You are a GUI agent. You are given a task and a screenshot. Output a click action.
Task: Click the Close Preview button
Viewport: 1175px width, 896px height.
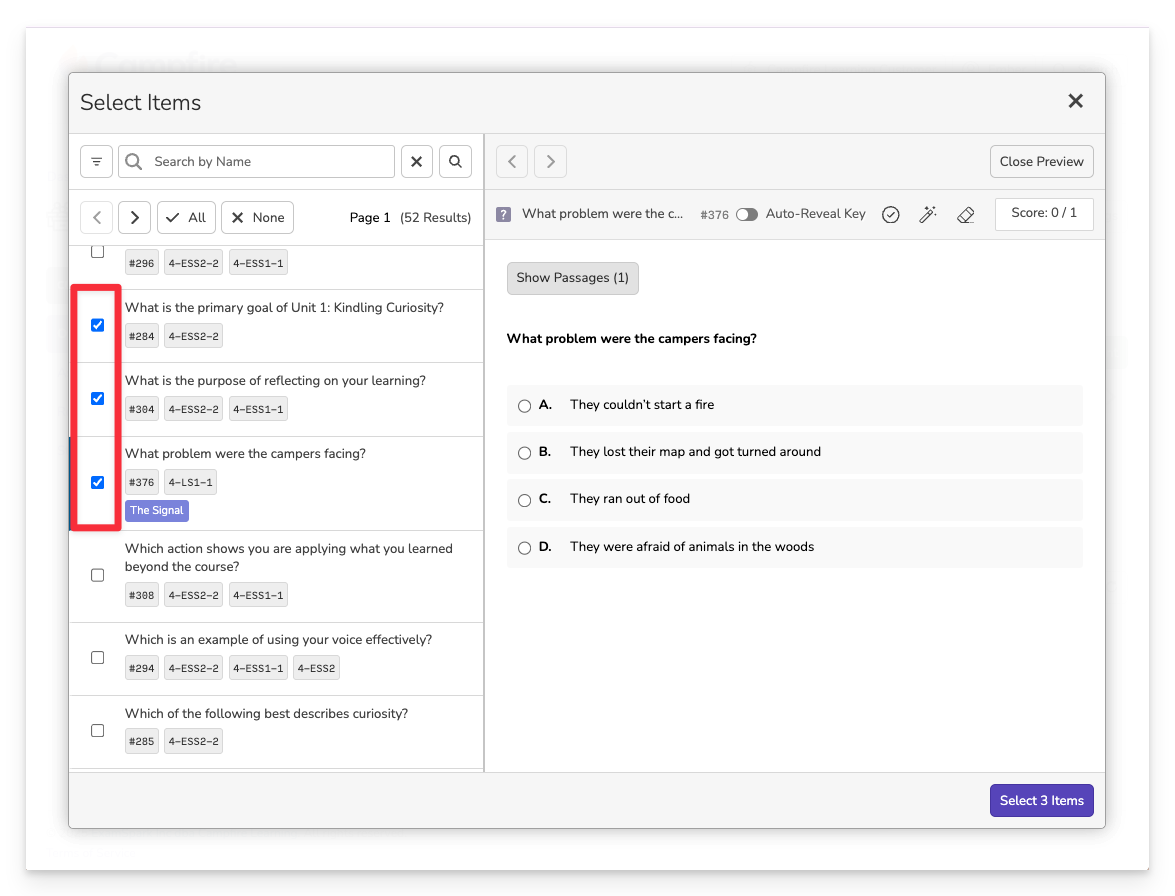coord(1041,162)
